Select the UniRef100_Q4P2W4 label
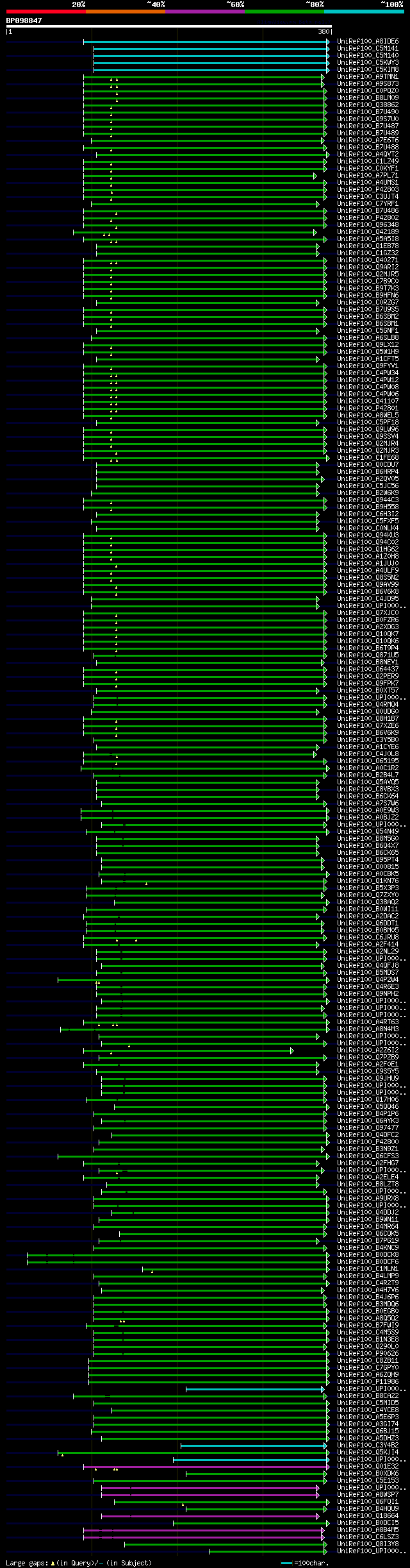 [x=368, y=980]
